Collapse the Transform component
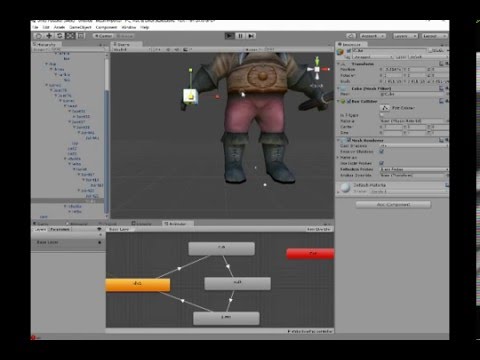 coord(339,63)
